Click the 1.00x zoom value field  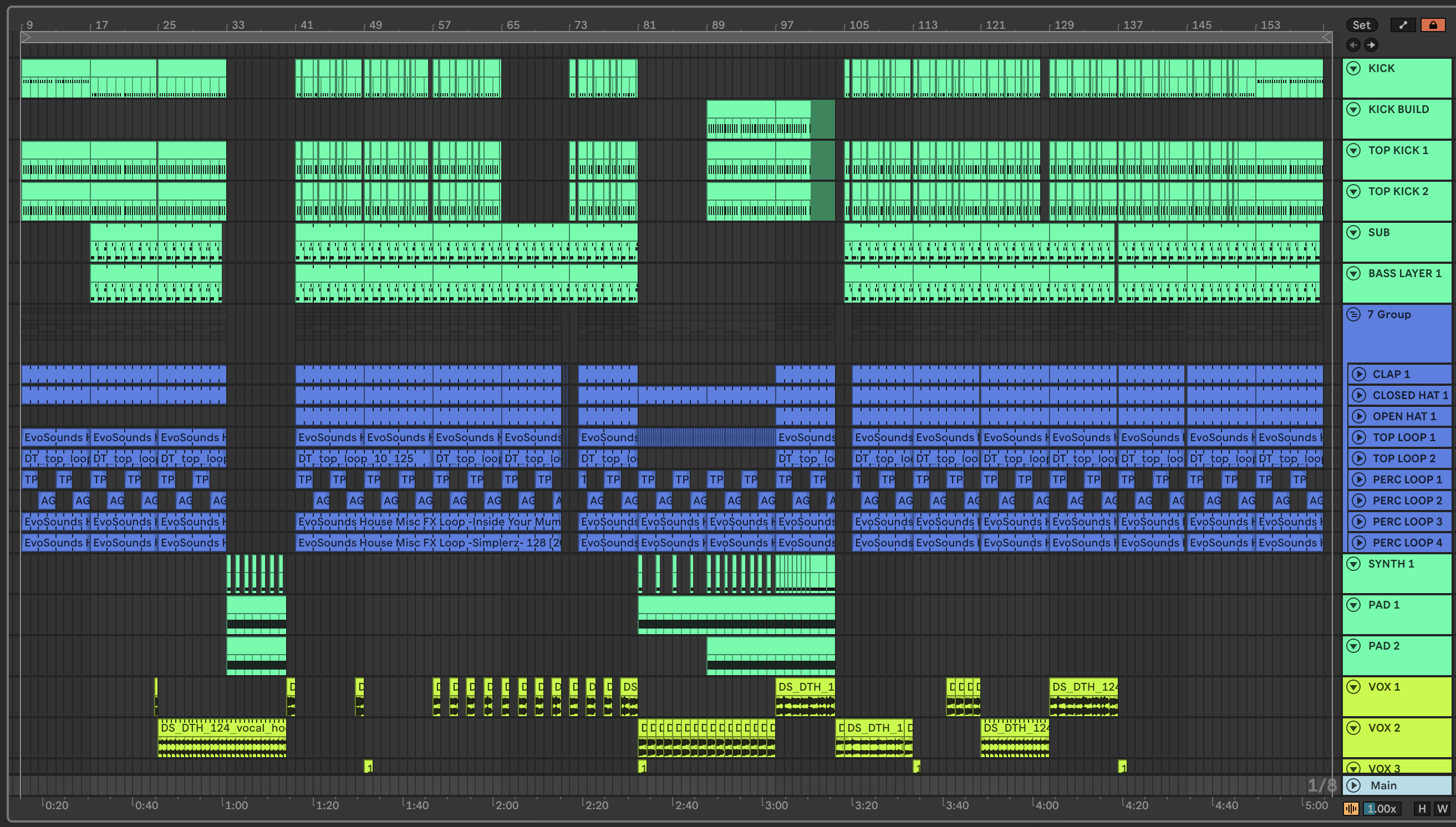(x=1381, y=808)
